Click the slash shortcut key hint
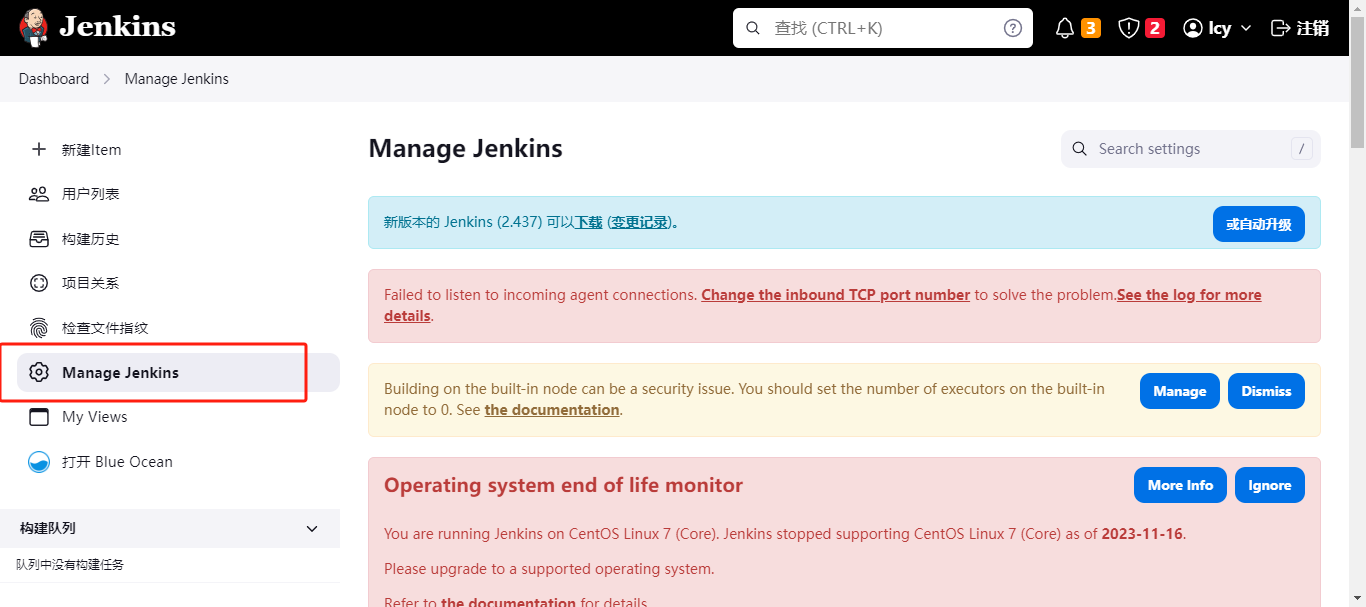This screenshot has width=1366, height=607. coord(1301,149)
